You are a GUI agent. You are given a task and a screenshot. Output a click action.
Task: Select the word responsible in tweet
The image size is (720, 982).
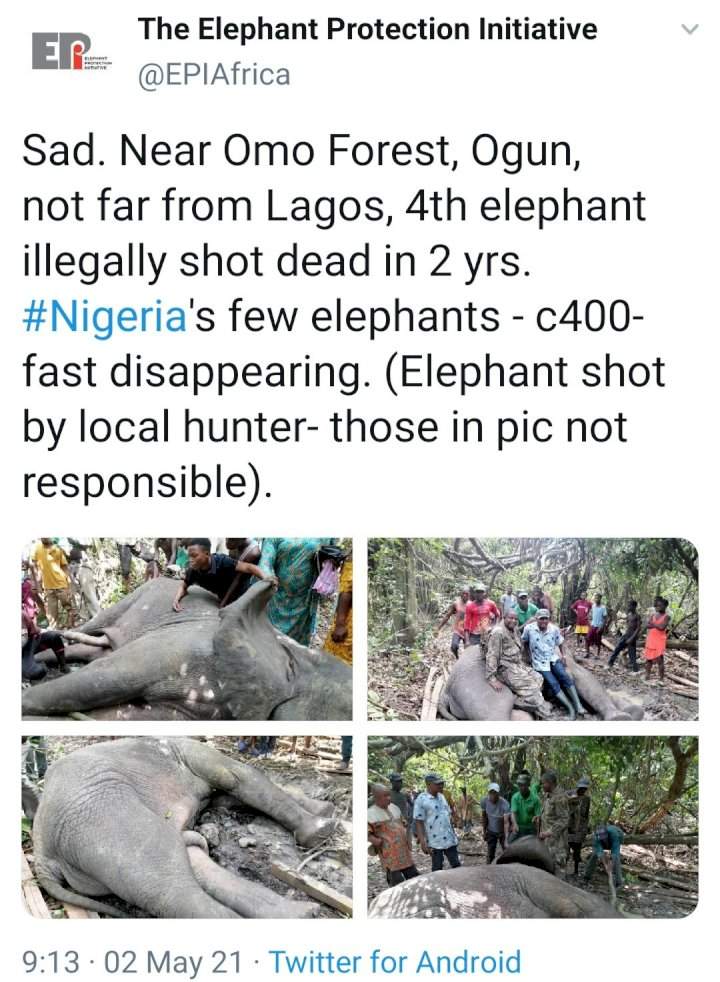tap(140, 482)
